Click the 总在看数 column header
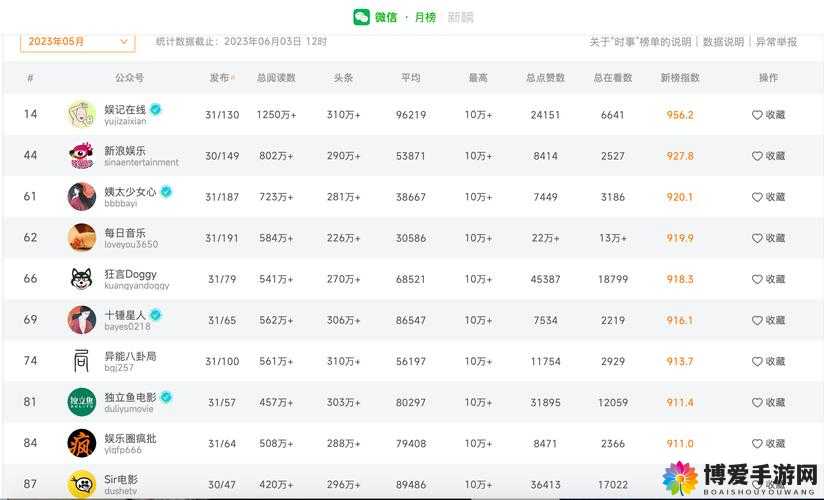The image size is (824, 500). click(613, 78)
